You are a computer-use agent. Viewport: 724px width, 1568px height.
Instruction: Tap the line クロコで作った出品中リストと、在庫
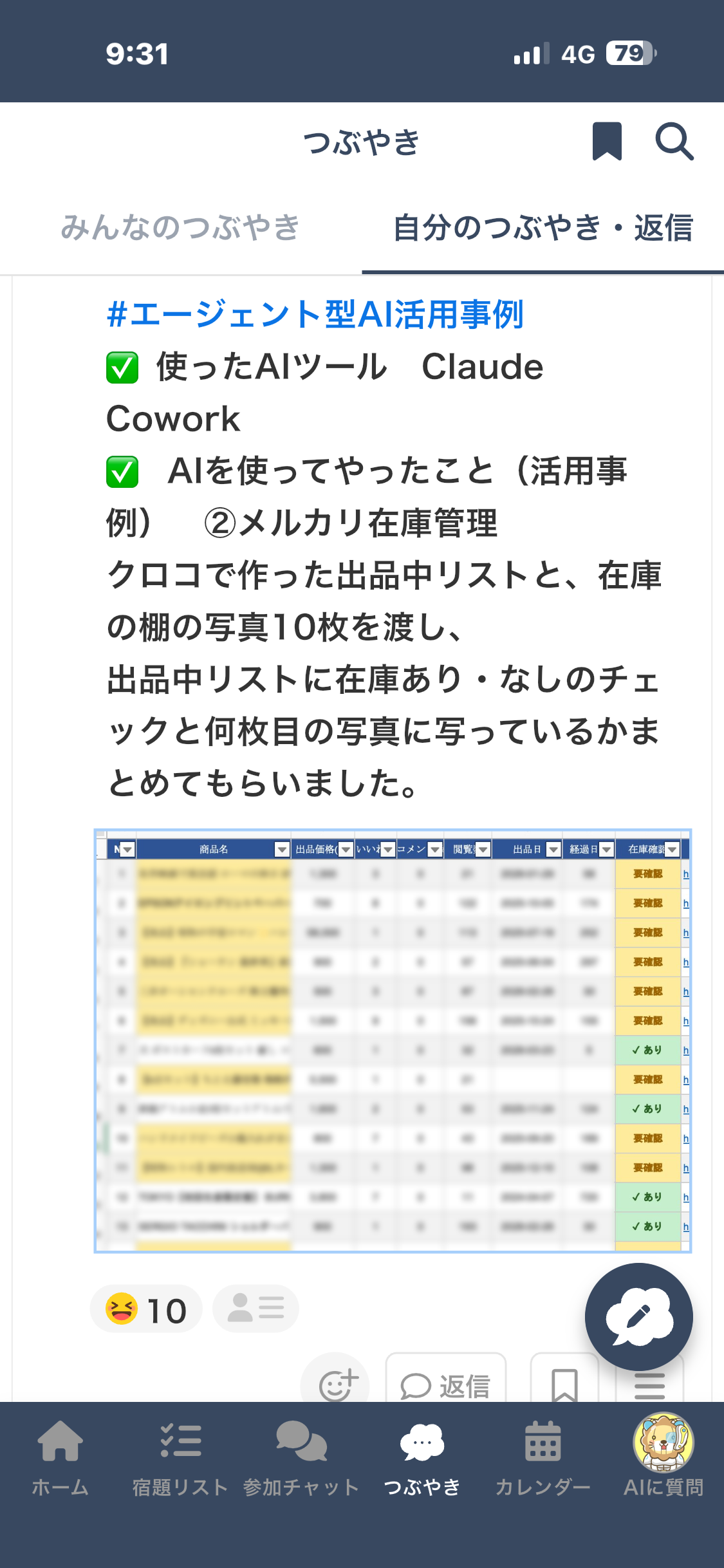pyautogui.click(x=384, y=575)
